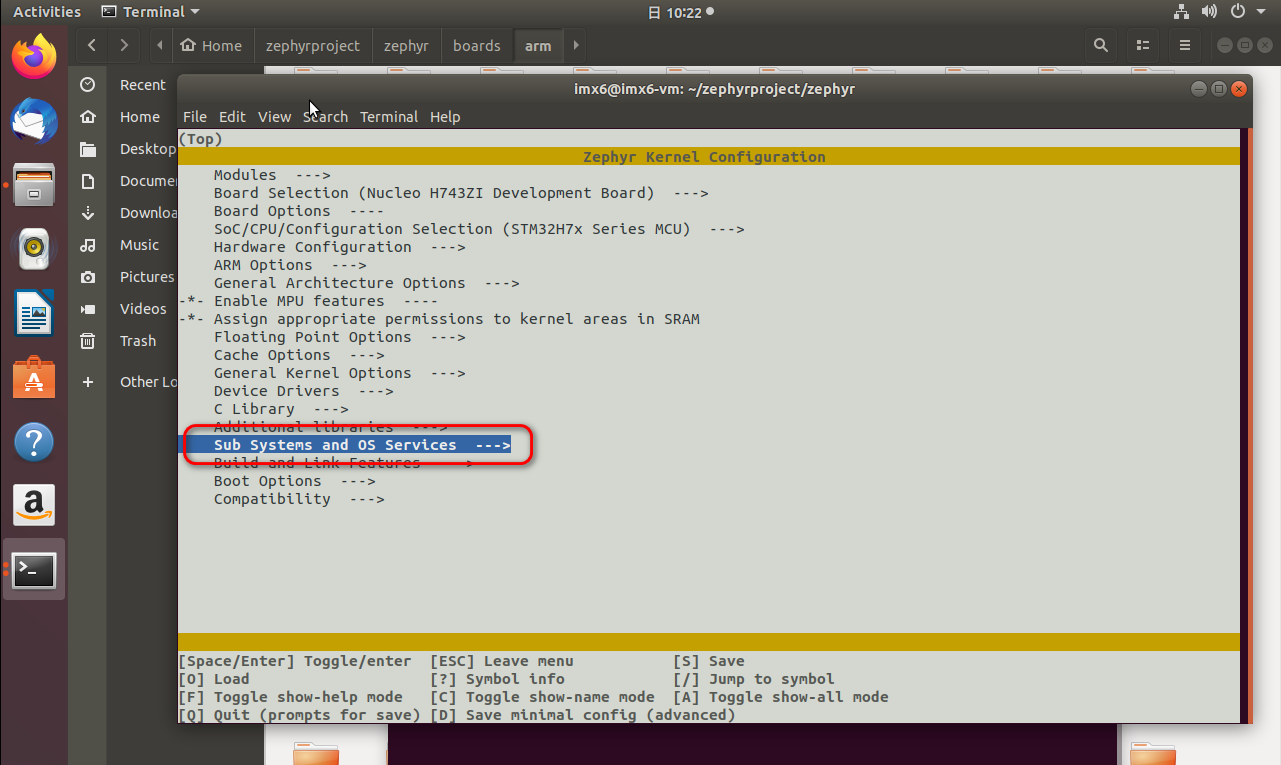The height and width of the screenshot is (765, 1281).
Task: Click Activities in the top bar
Action: click(46, 11)
